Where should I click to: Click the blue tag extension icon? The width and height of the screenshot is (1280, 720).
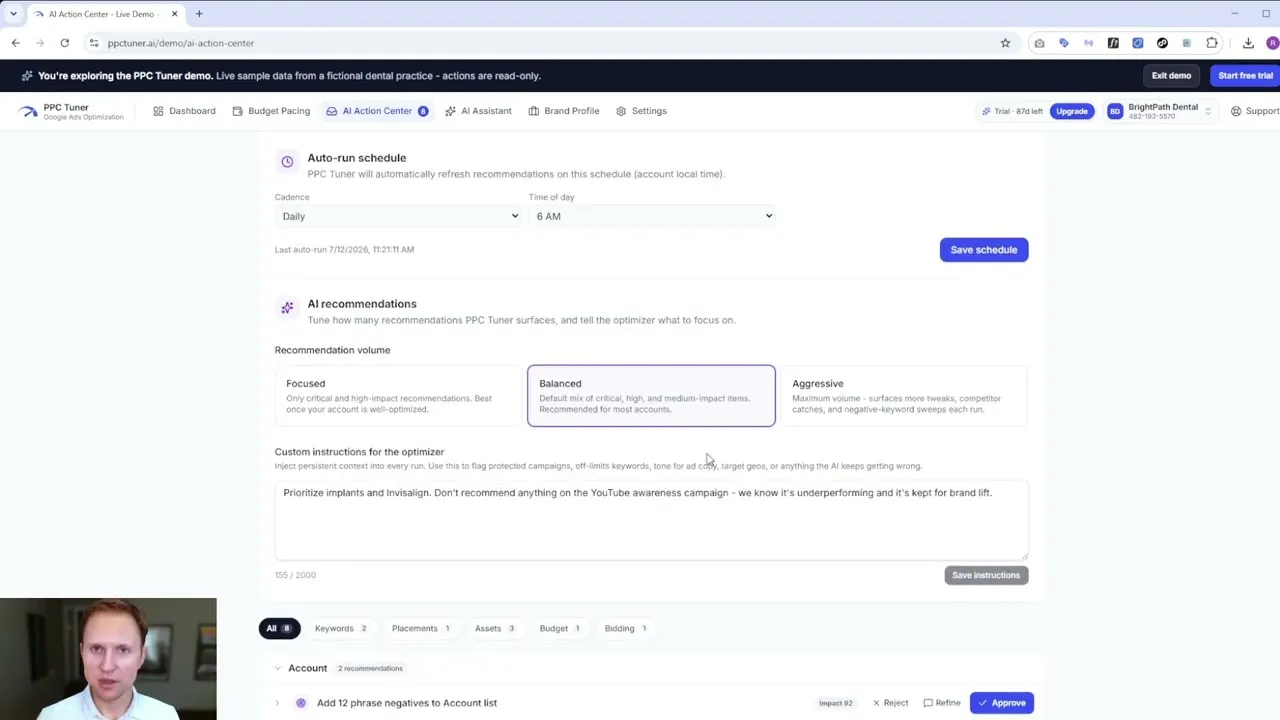click(x=1064, y=43)
